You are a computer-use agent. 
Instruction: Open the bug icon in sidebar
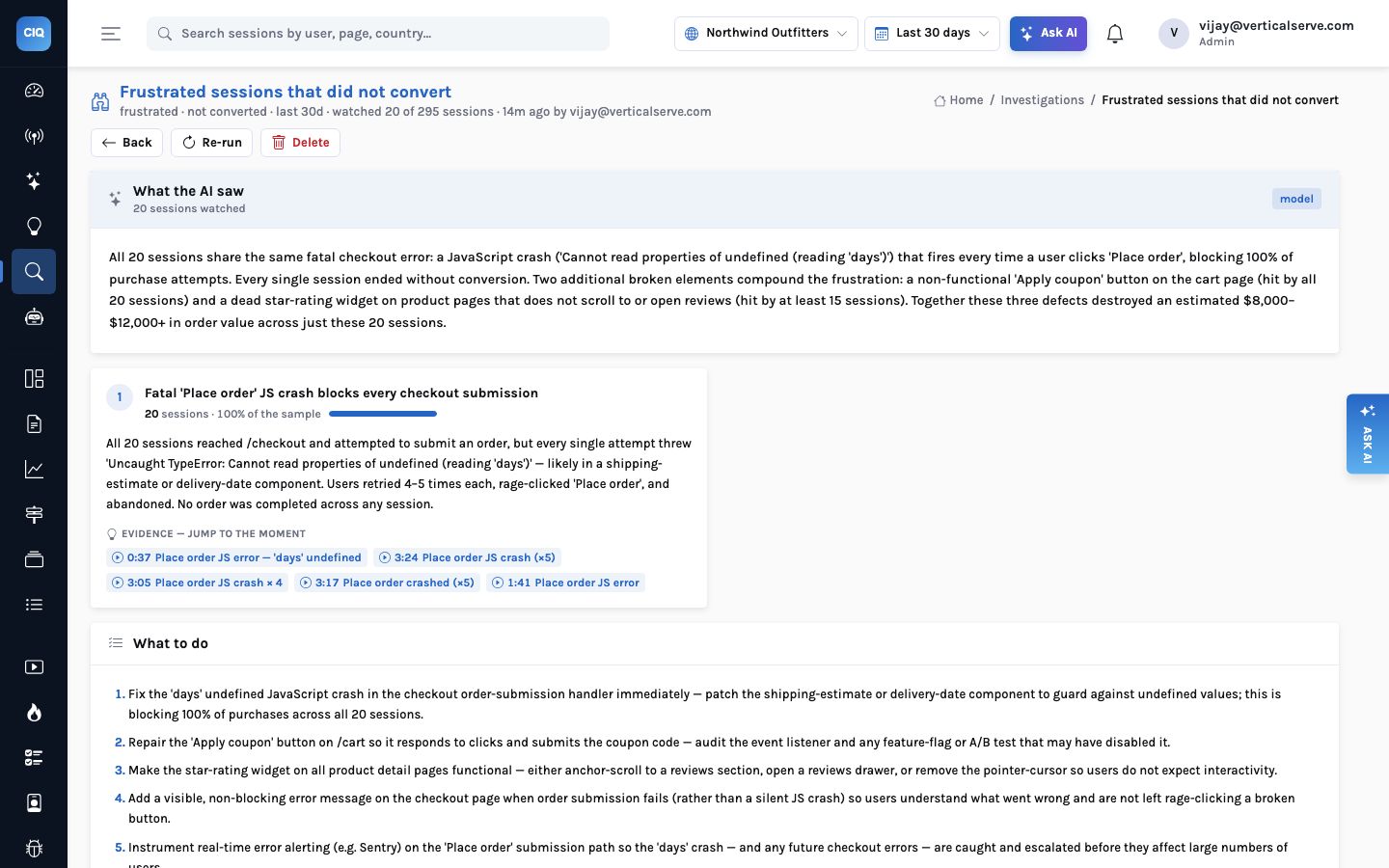pos(34,848)
